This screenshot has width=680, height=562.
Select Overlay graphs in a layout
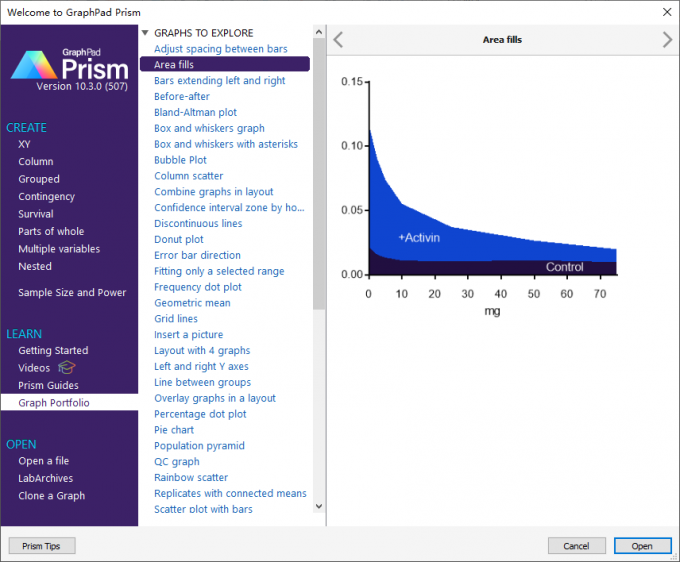(215, 398)
